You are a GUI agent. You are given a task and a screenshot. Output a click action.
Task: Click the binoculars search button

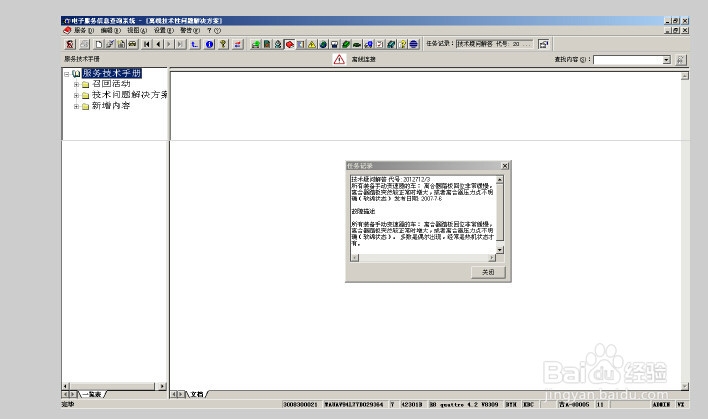click(680, 60)
